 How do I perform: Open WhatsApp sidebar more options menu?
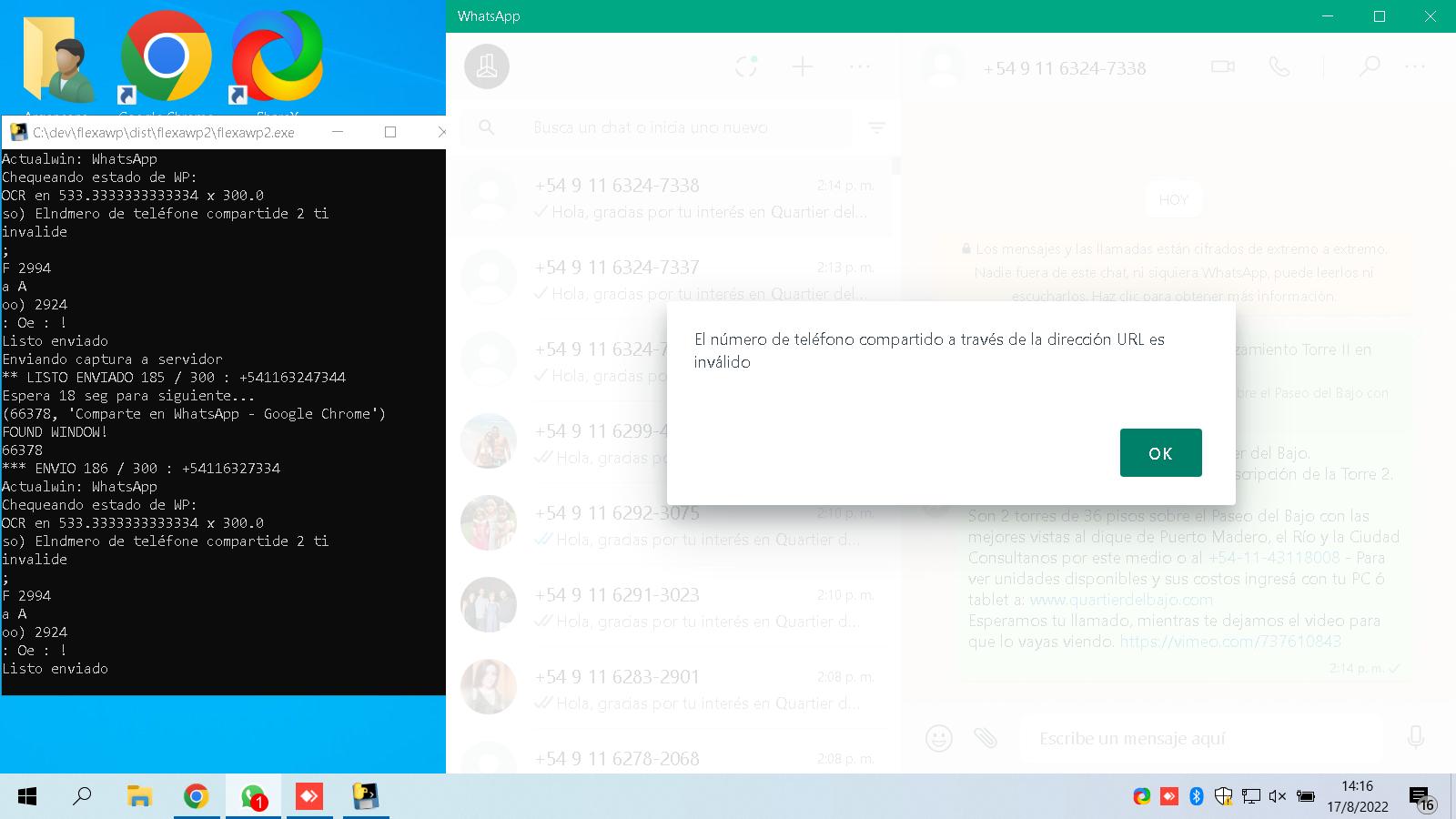(860, 66)
